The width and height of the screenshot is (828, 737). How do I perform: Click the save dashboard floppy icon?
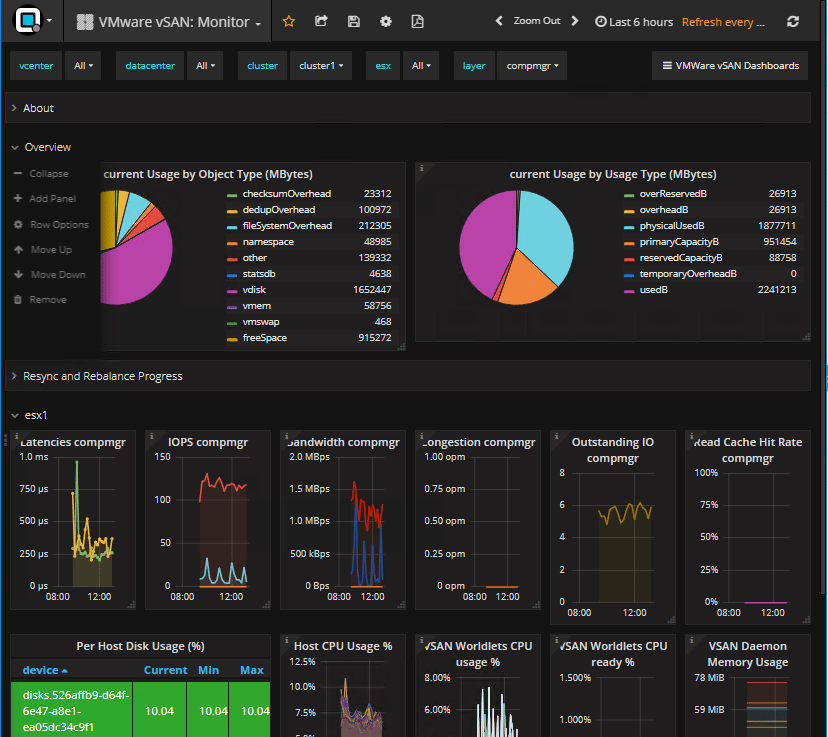353,21
